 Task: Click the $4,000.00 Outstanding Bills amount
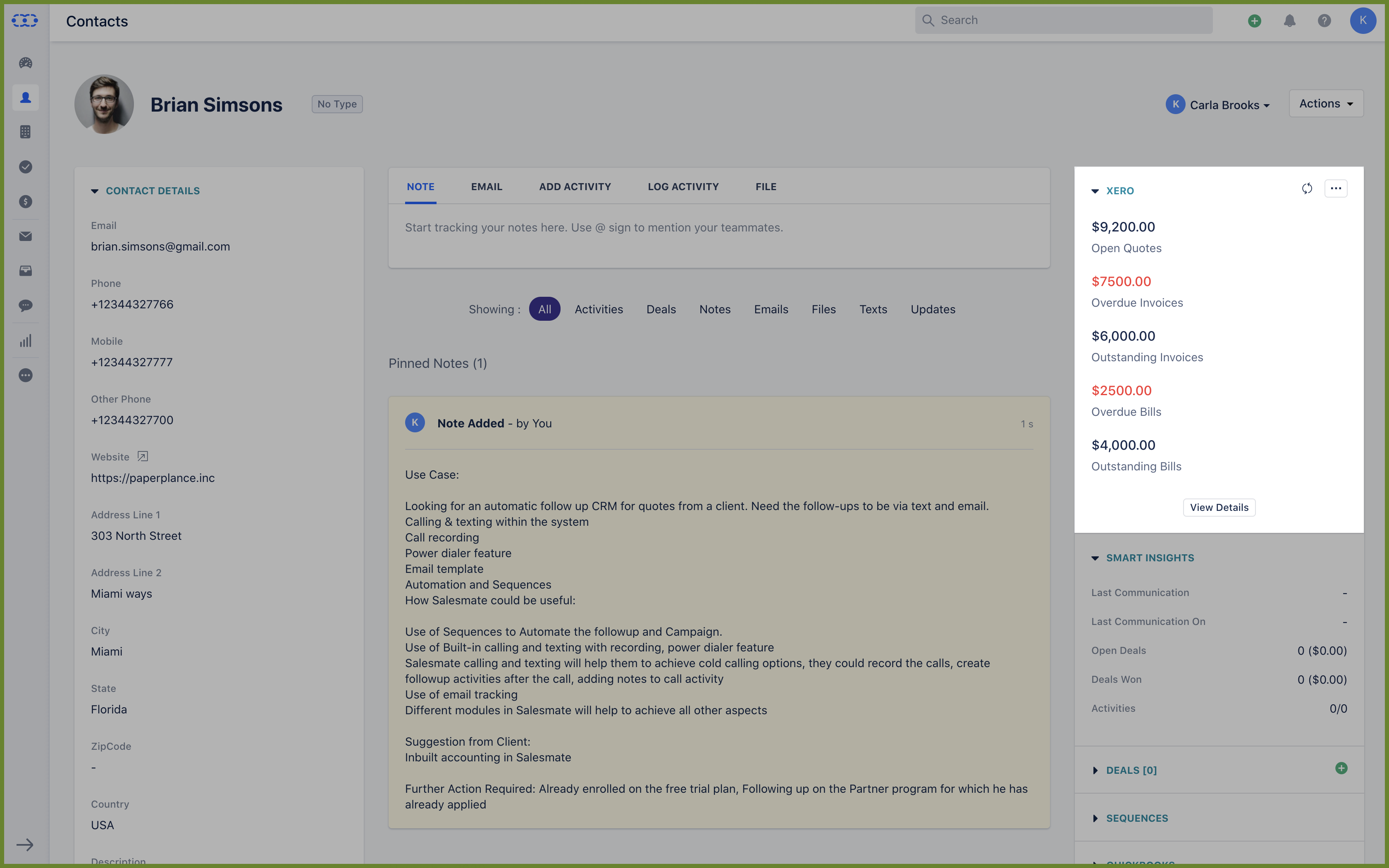coord(1123,445)
